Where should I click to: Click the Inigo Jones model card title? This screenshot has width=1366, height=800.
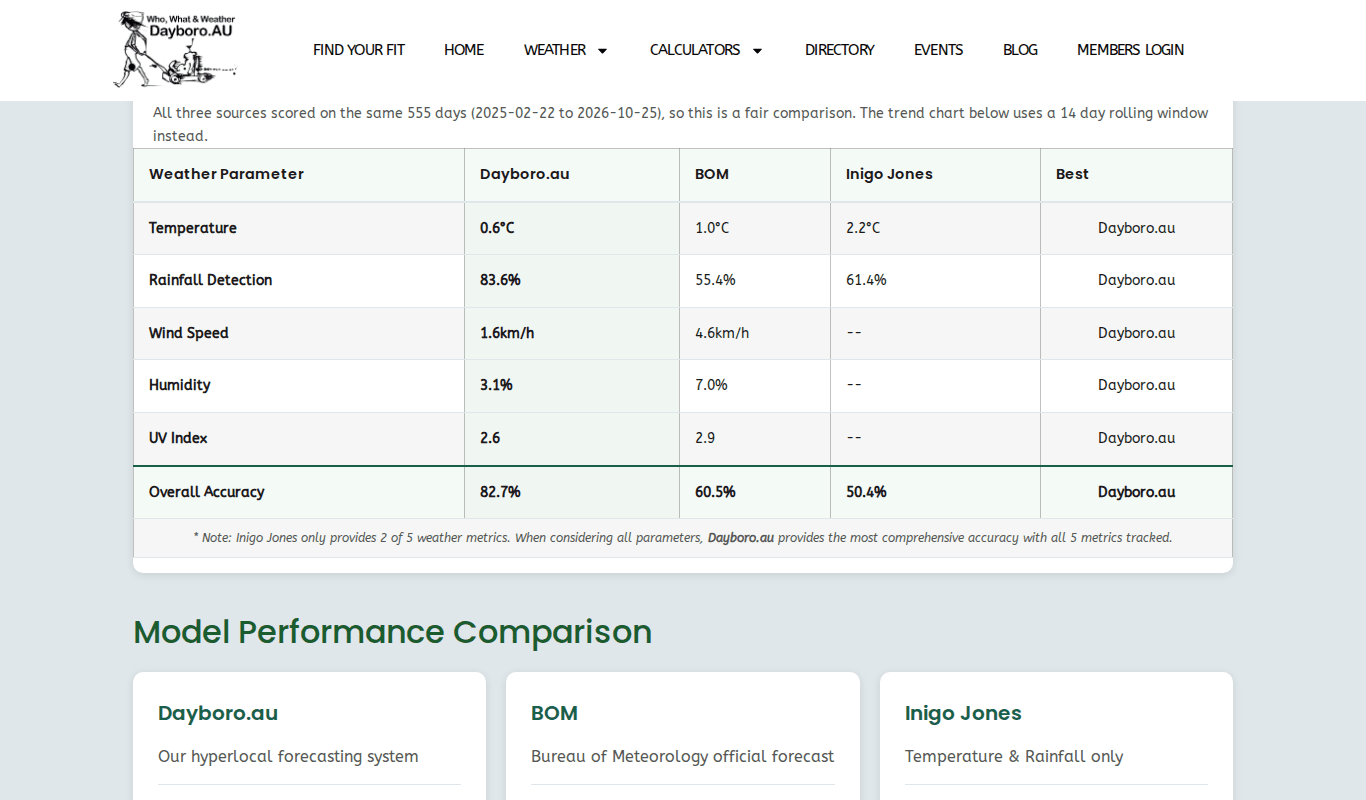pos(963,713)
